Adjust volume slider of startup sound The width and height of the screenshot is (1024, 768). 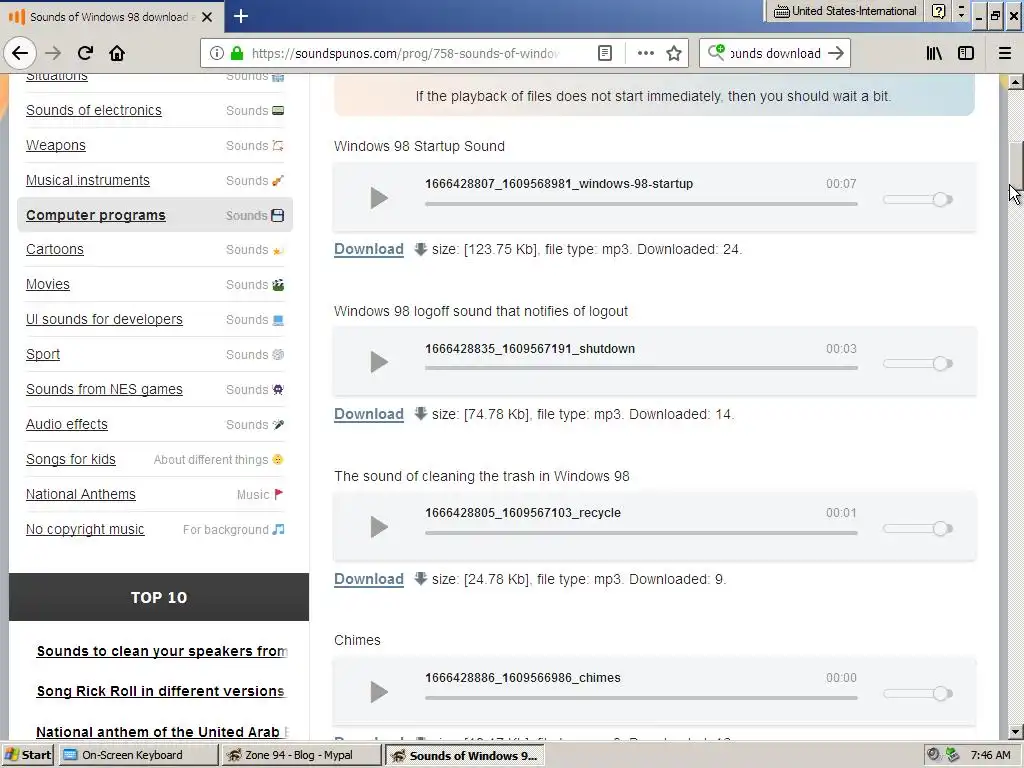click(918, 199)
